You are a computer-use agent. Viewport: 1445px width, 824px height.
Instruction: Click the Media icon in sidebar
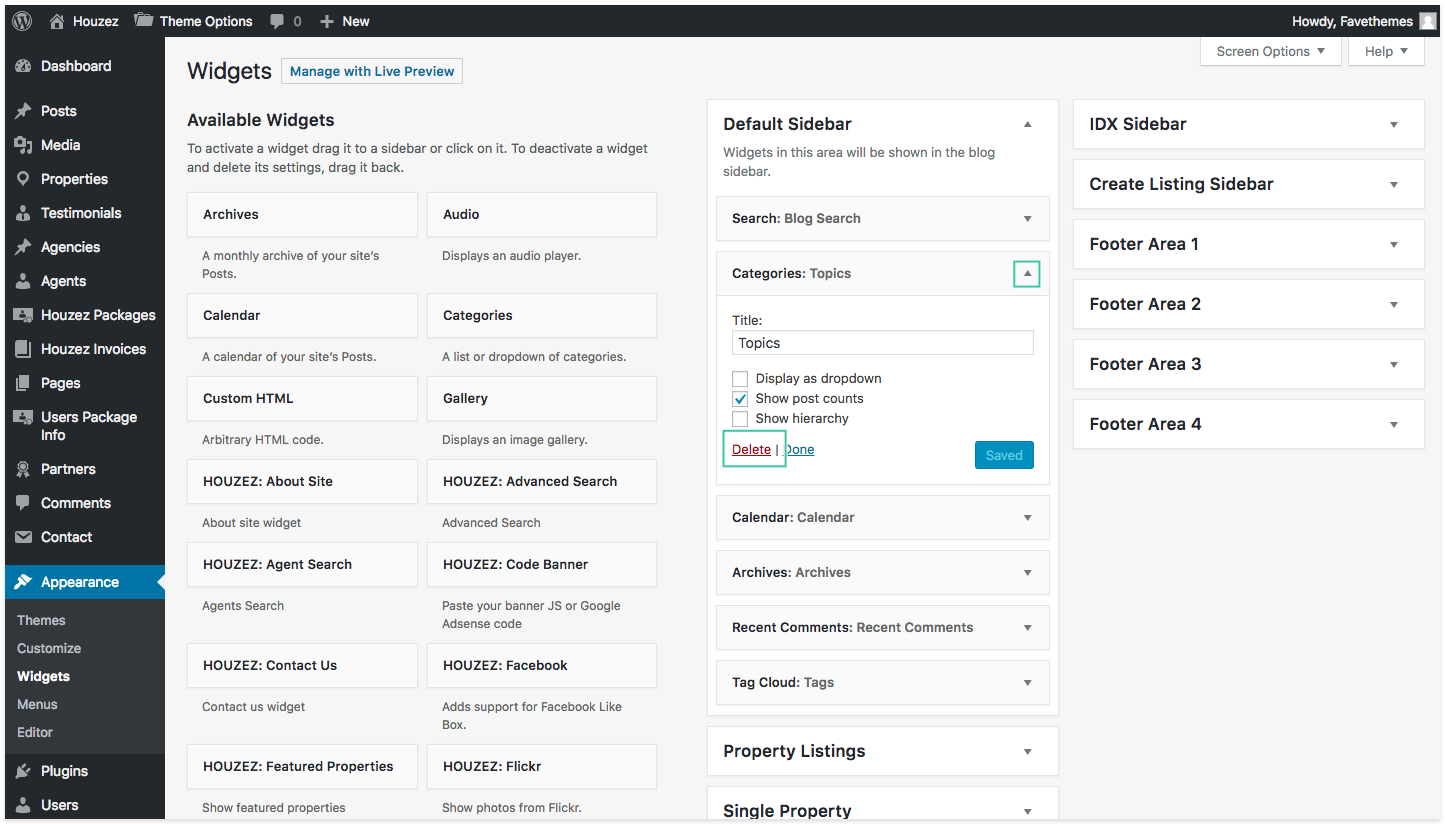click(23, 145)
